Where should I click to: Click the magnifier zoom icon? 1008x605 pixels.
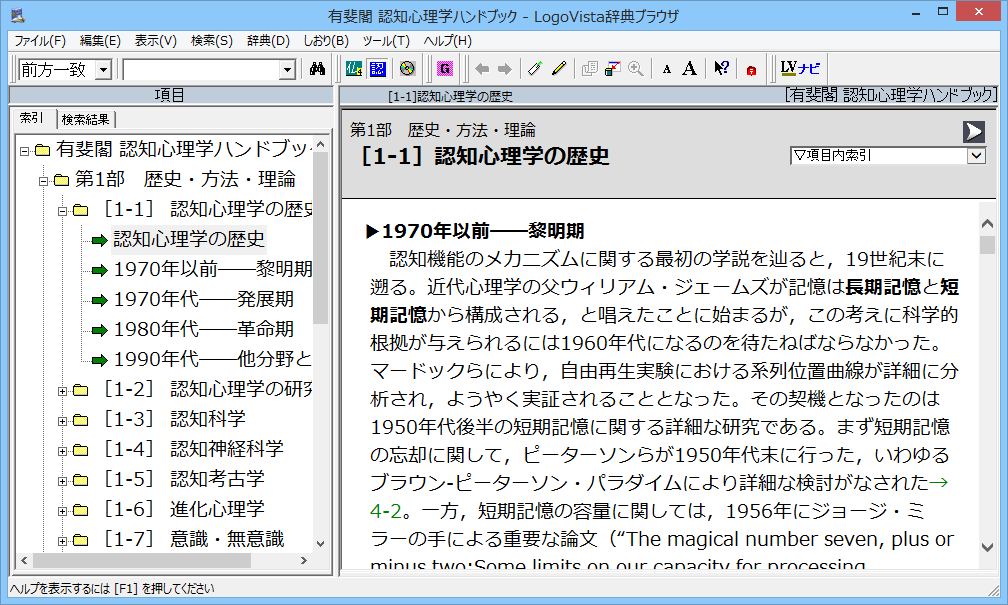635,69
